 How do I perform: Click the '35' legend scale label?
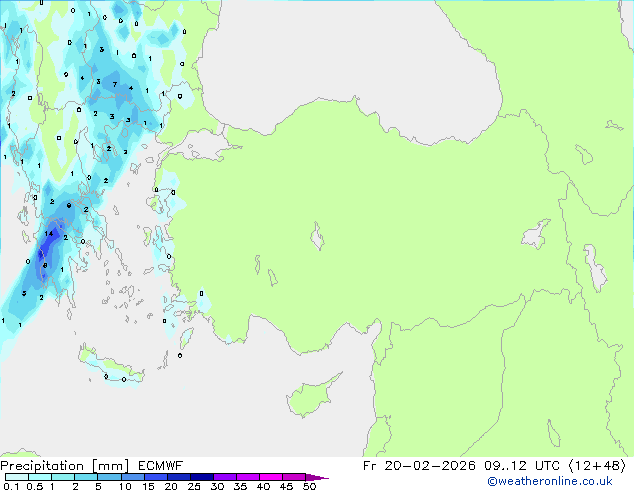tap(240, 486)
